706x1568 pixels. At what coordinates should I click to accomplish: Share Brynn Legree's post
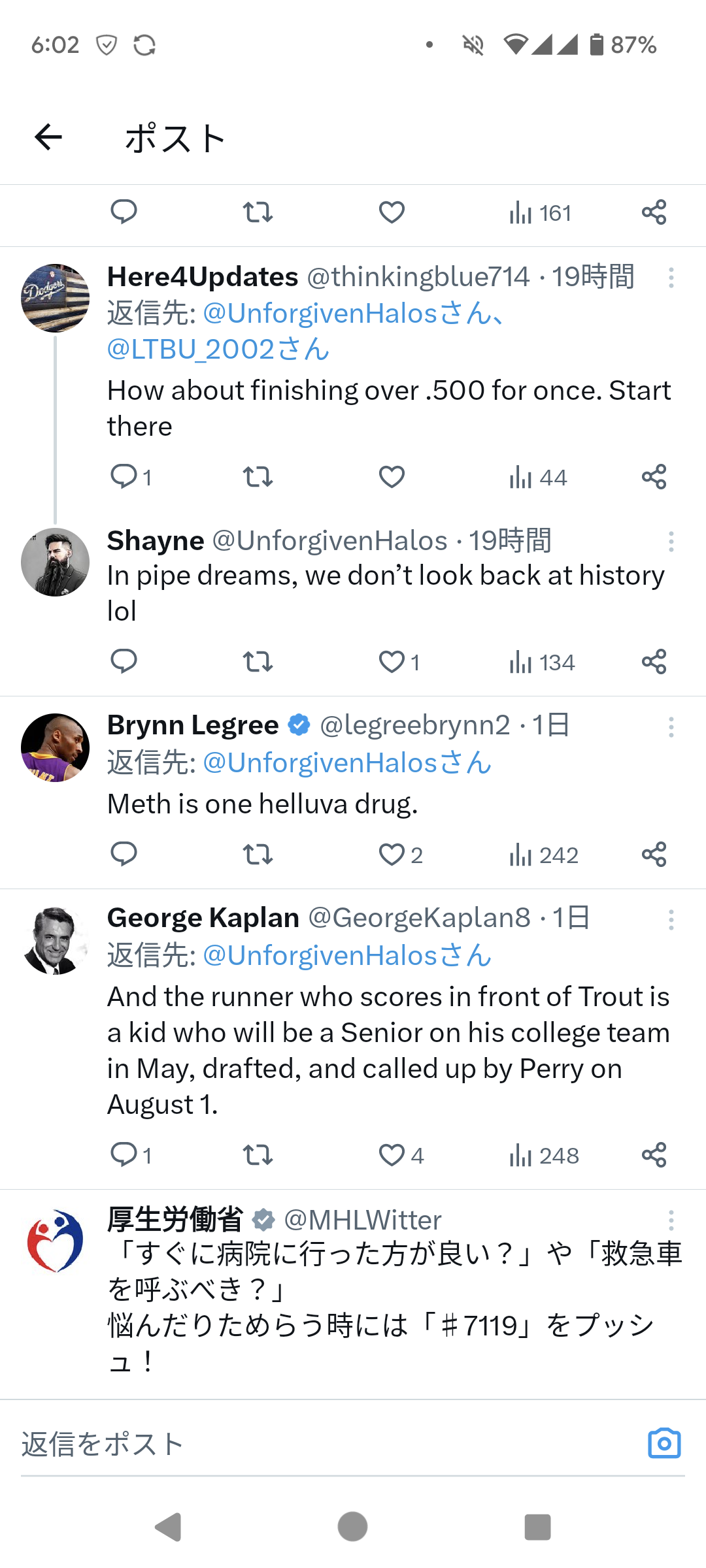(x=654, y=854)
